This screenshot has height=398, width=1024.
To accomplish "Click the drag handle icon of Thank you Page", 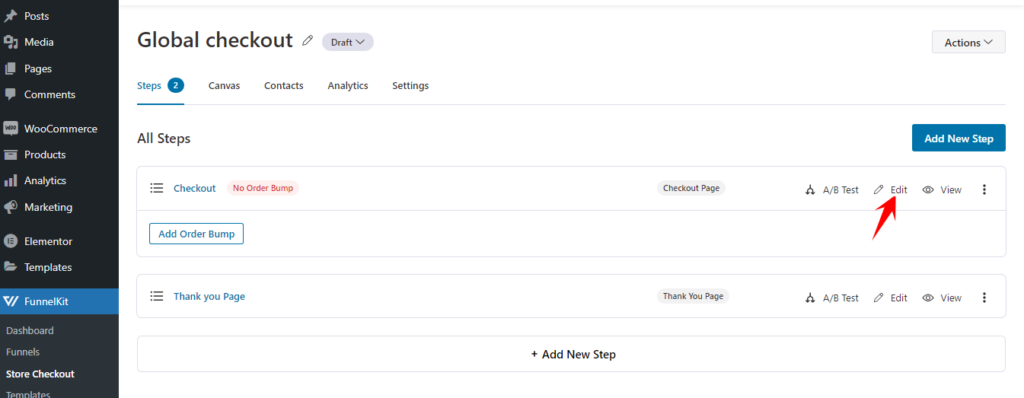I will click(156, 296).
